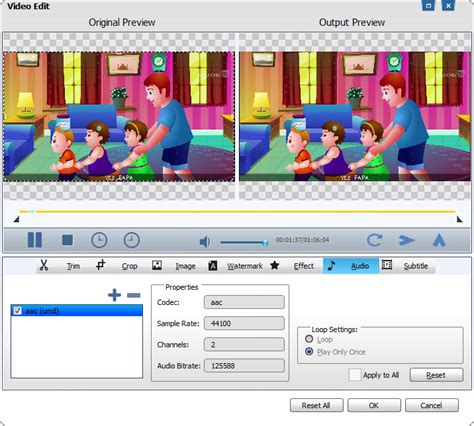The width and height of the screenshot is (474, 426).
Task: Uncheck the aac (und) track checkbox
Action: (17, 311)
